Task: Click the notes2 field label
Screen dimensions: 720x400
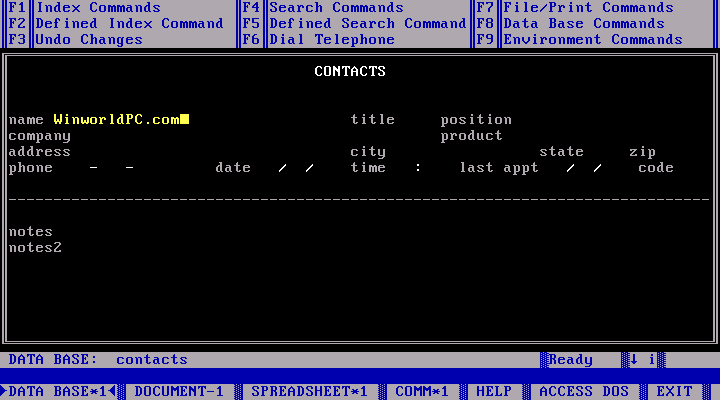Action: pyautogui.click(x=35, y=248)
